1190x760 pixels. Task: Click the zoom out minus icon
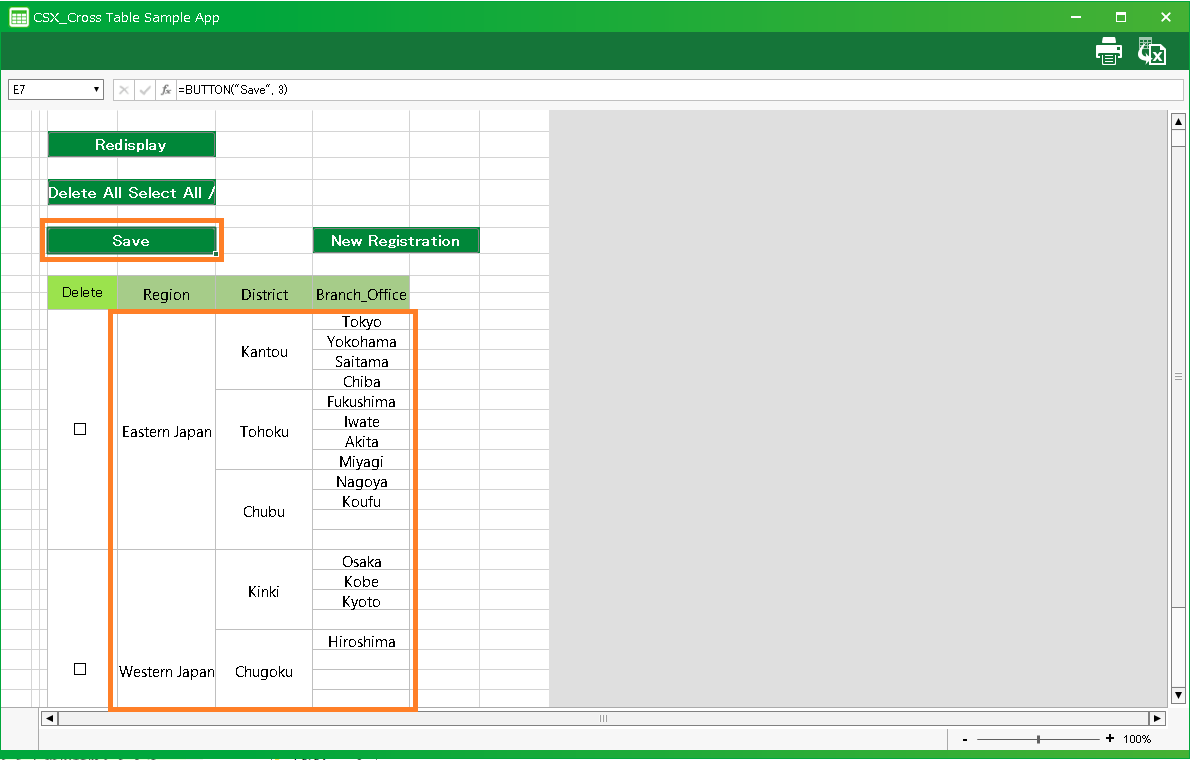tap(965, 739)
